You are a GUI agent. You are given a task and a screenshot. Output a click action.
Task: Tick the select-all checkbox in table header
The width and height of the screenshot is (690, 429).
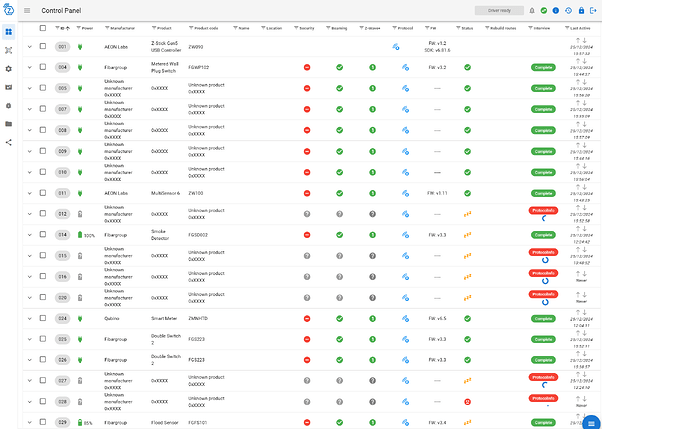[x=42, y=28]
